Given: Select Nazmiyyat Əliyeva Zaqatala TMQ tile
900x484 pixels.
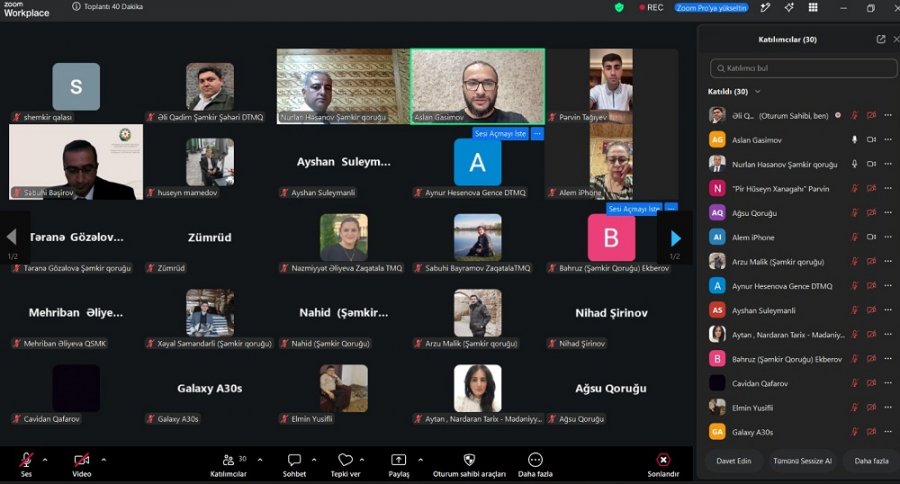Looking at the screenshot, I should [343, 238].
